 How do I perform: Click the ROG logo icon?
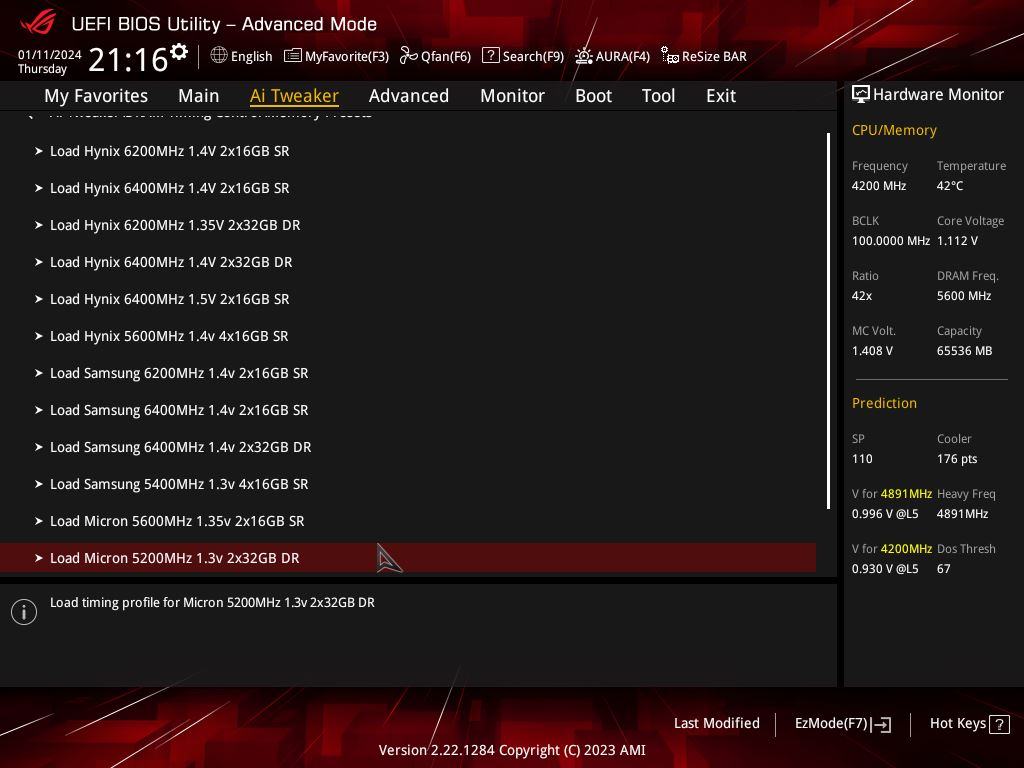[38, 23]
